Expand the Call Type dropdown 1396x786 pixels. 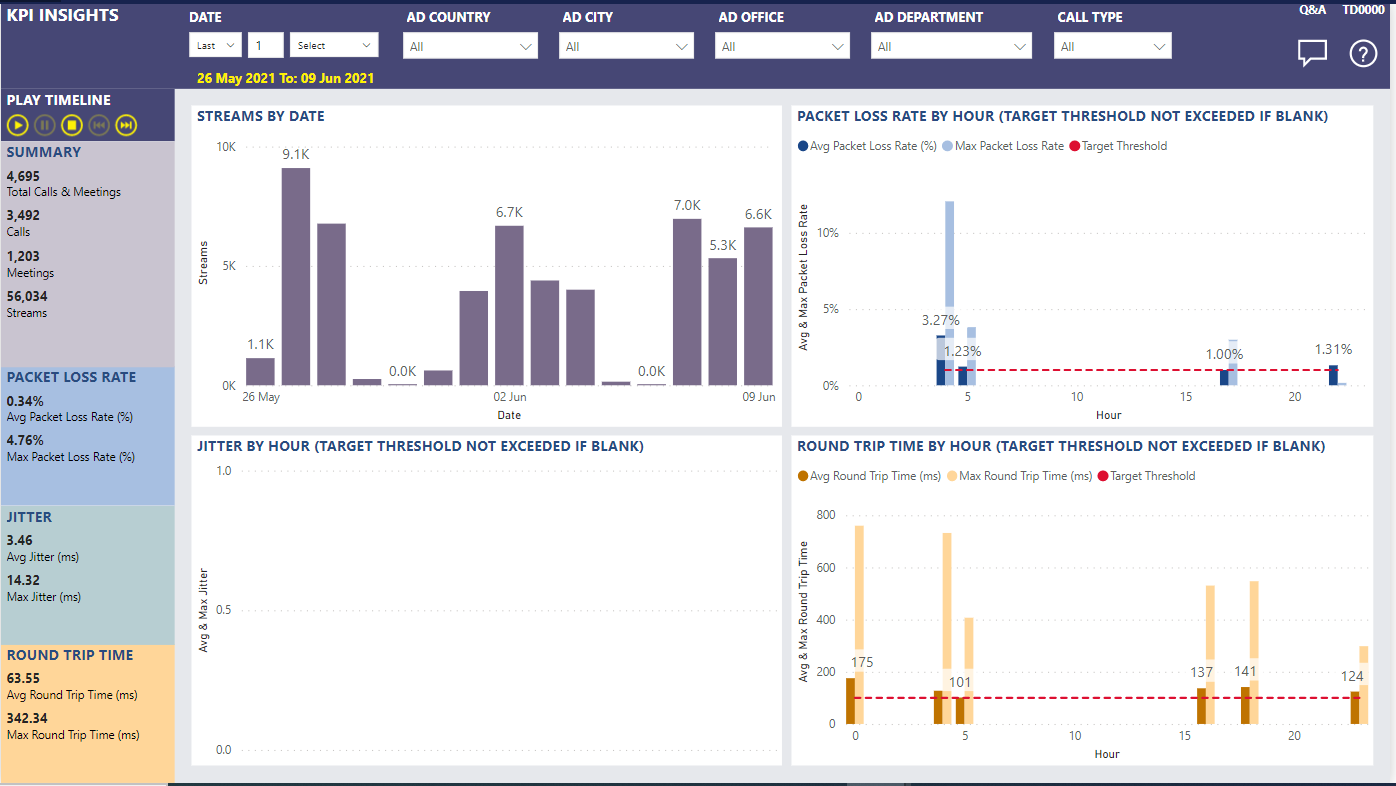(x=1112, y=46)
